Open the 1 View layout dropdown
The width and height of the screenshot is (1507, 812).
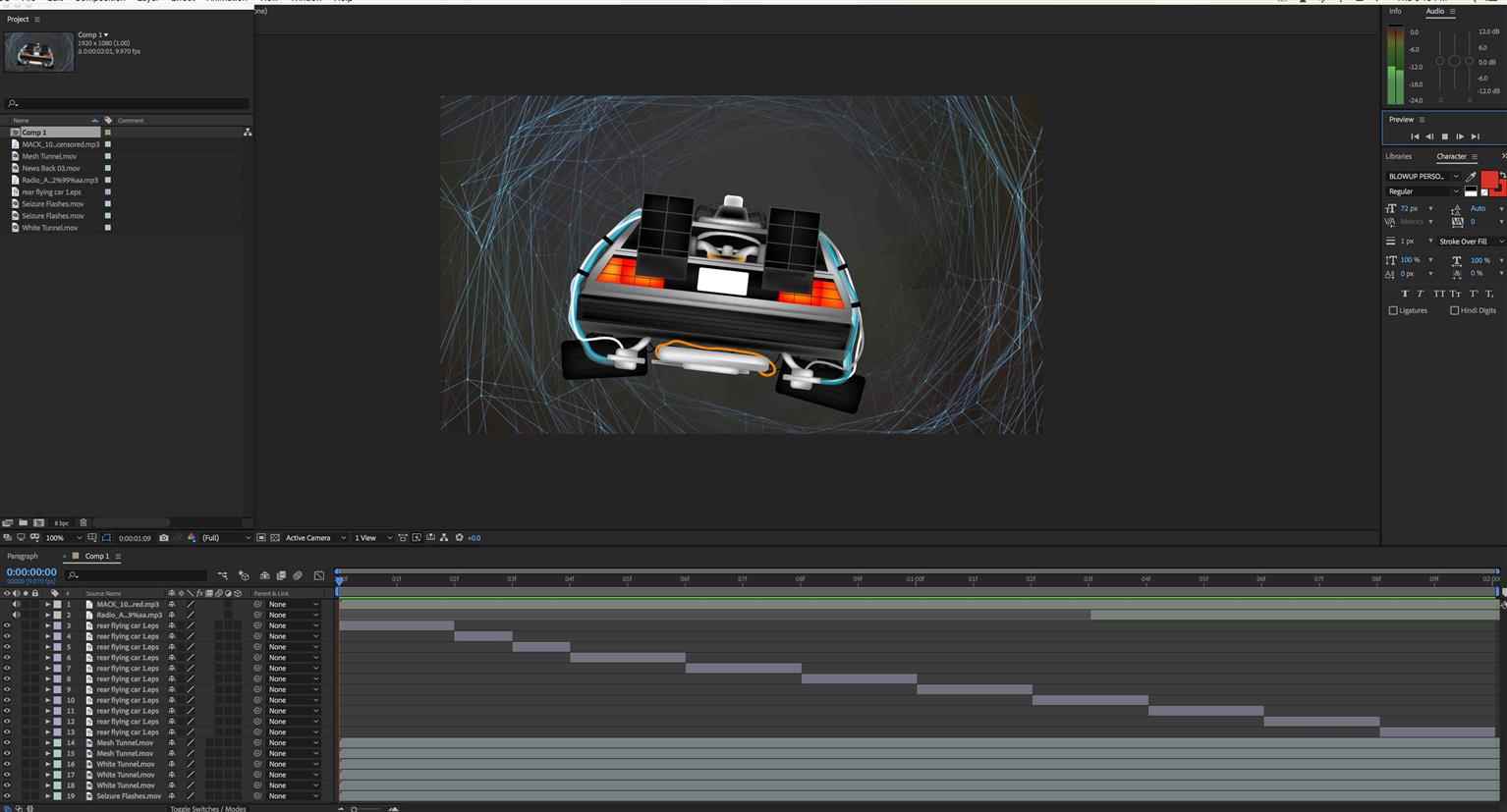pos(373,538)
